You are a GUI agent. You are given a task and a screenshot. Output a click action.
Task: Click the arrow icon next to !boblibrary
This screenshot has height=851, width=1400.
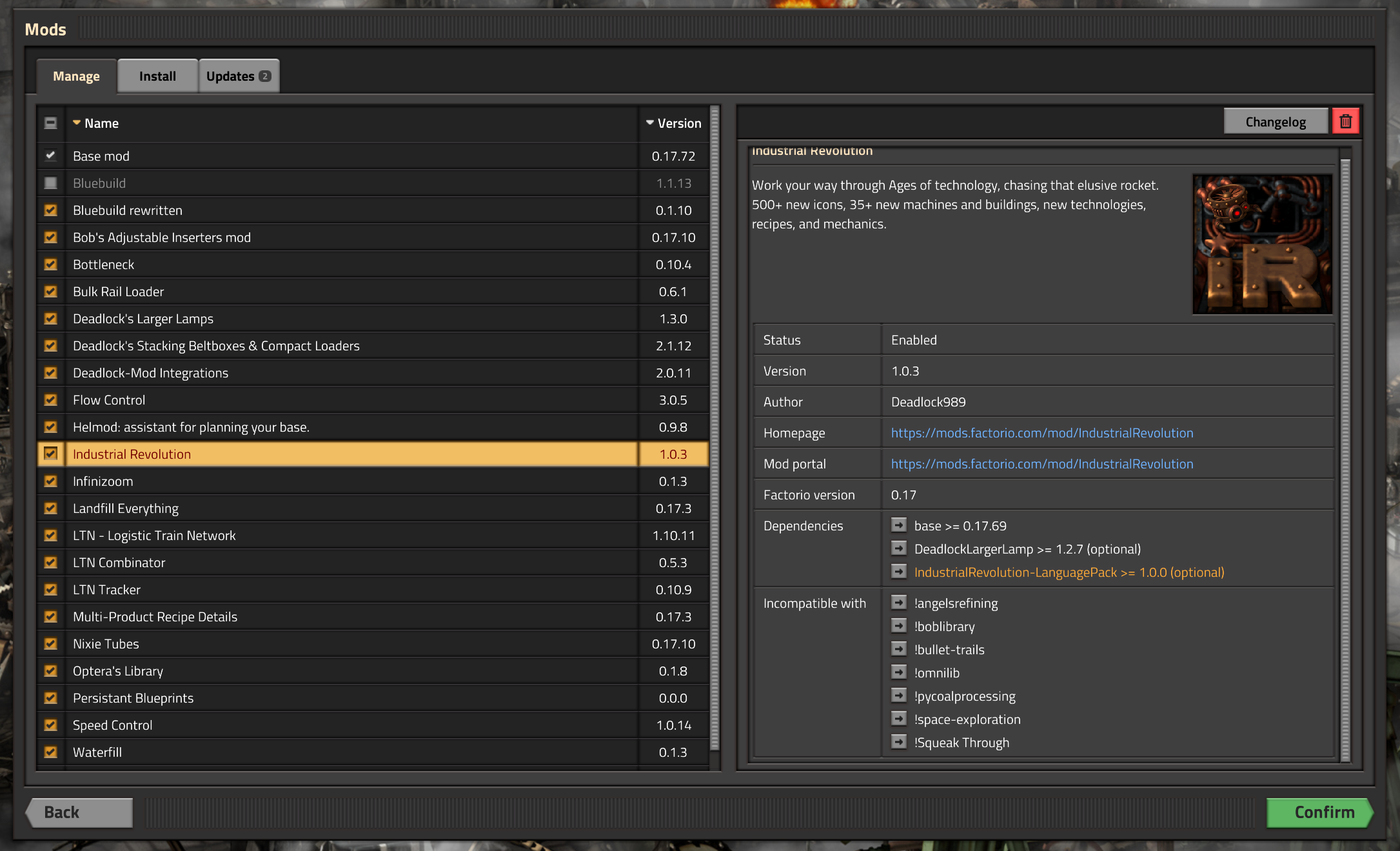coord(899,626)
